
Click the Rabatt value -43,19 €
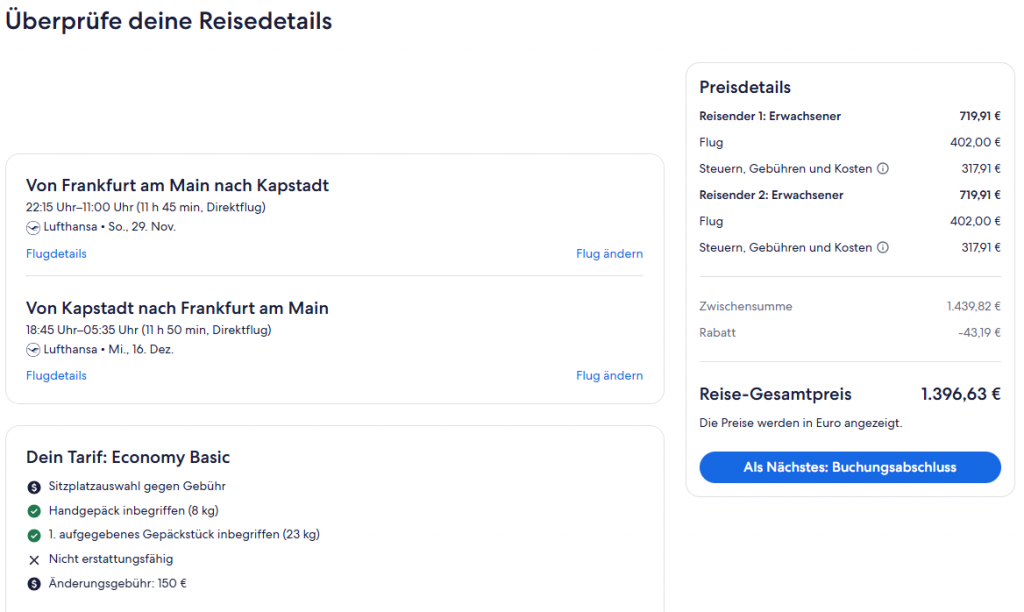coord(978,333)
